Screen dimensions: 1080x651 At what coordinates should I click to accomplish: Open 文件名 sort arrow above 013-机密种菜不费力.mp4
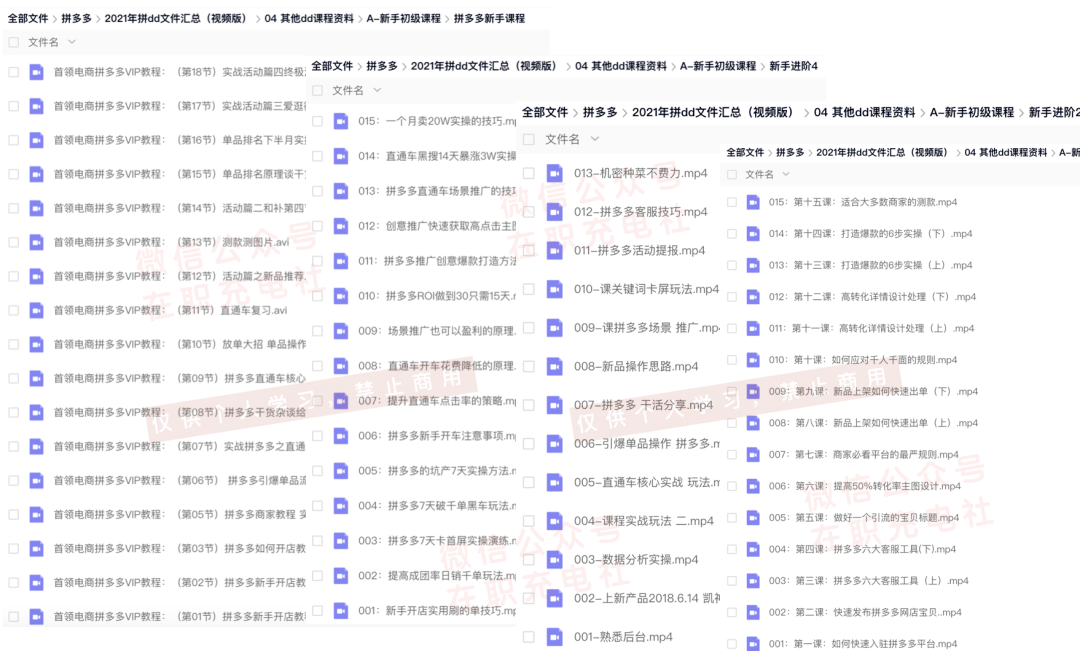coord(595,139)
